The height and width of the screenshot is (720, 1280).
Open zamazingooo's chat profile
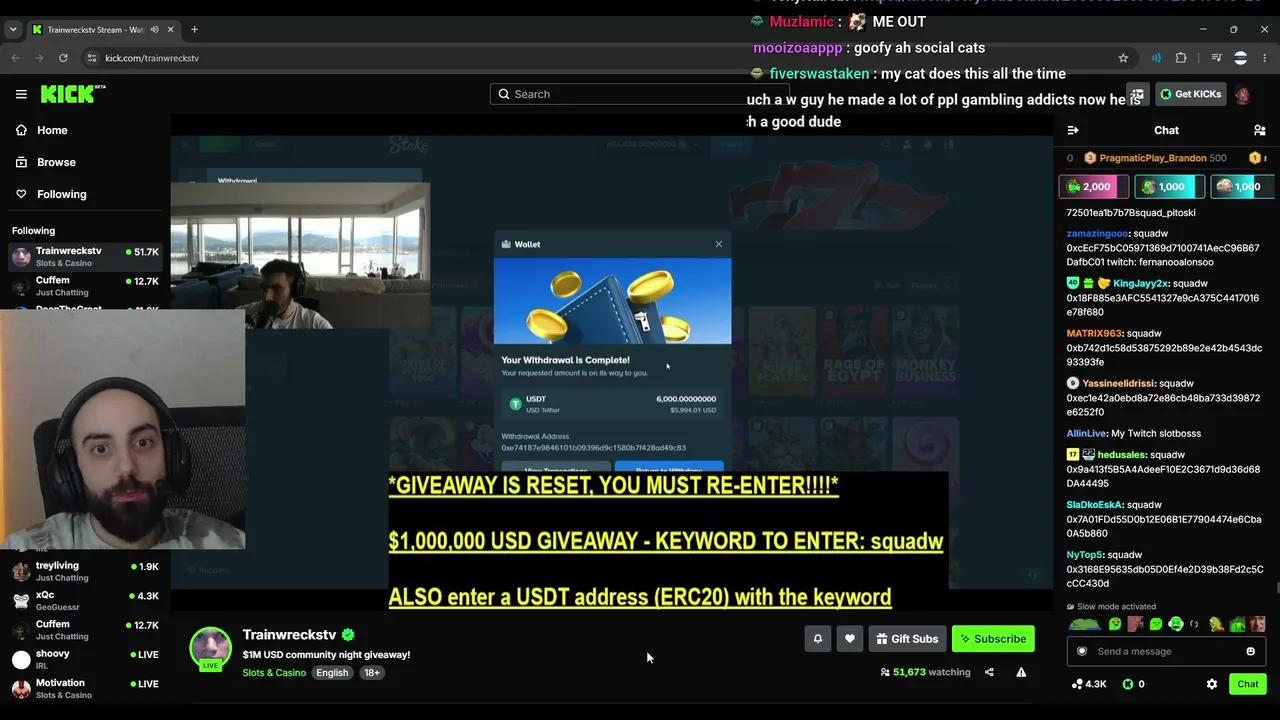pos(1097,233)
